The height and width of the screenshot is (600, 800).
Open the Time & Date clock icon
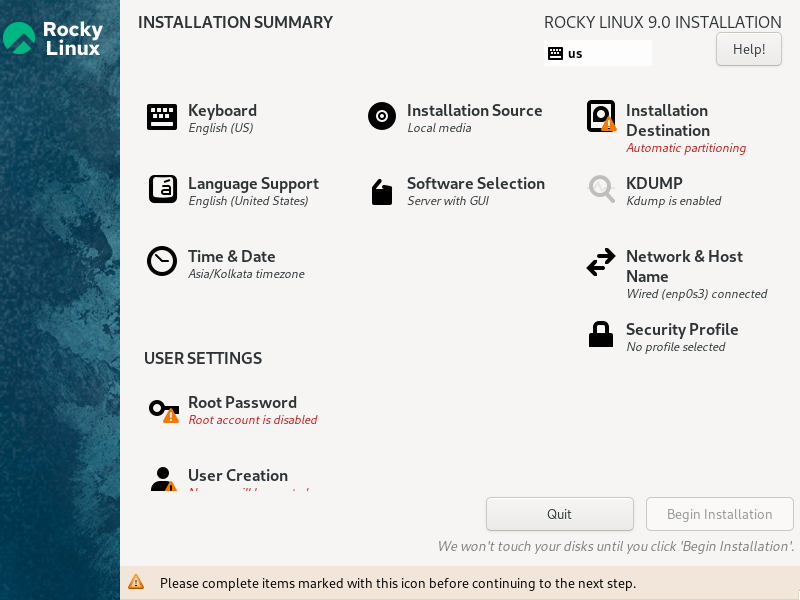coord(162,262)
